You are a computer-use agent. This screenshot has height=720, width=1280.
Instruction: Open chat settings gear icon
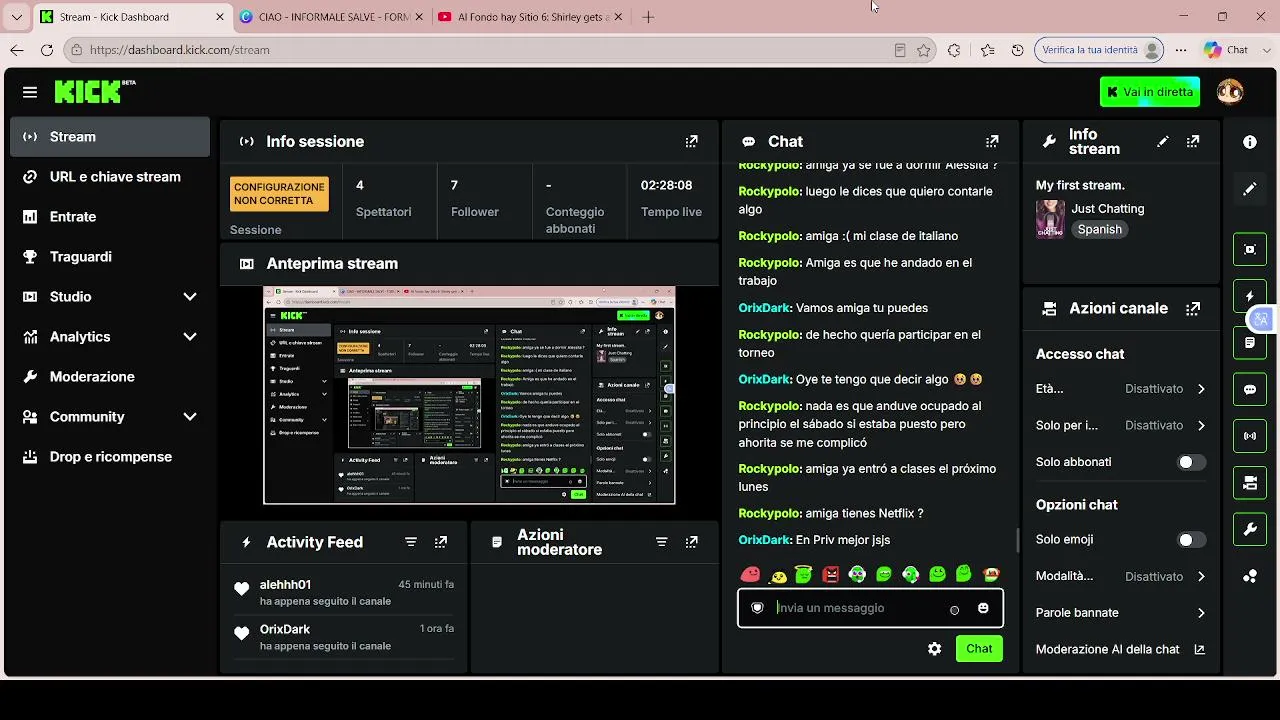tap(934, 649)
